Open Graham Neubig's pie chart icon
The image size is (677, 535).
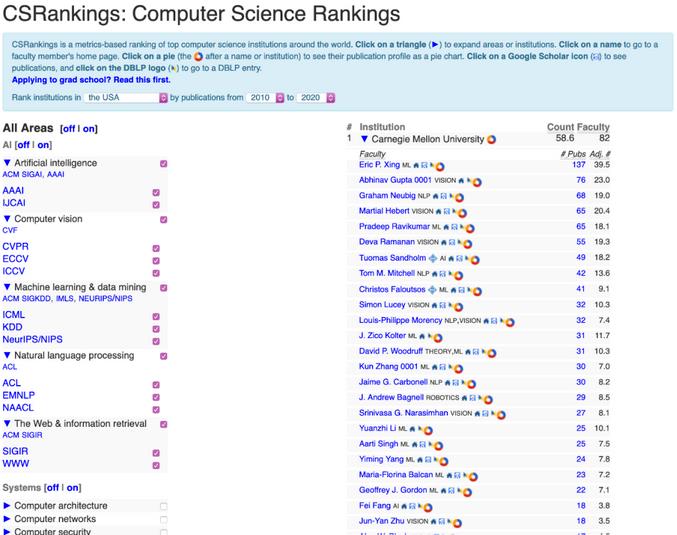click(x=459, y=197)
